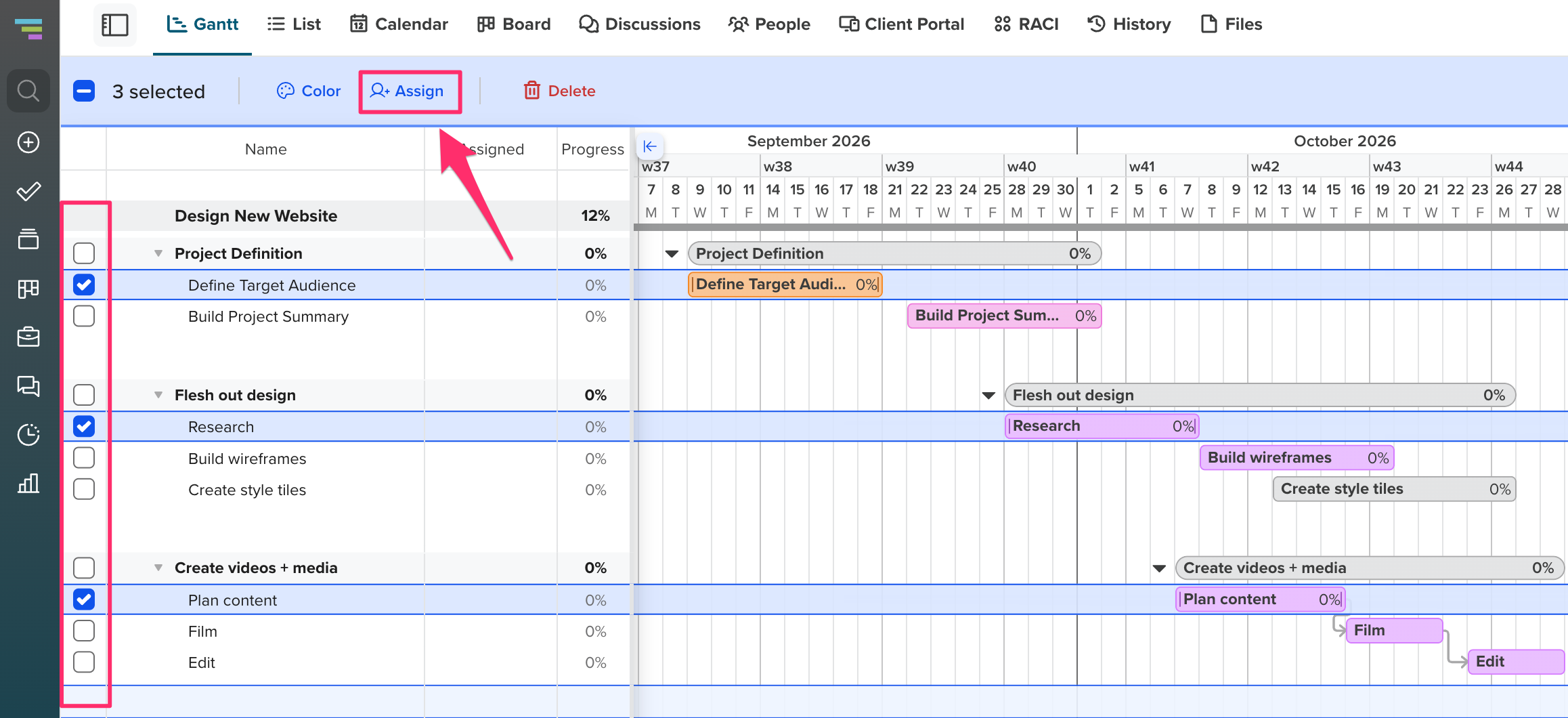Open the search icon in sidebar

click(x=28, y=90)
